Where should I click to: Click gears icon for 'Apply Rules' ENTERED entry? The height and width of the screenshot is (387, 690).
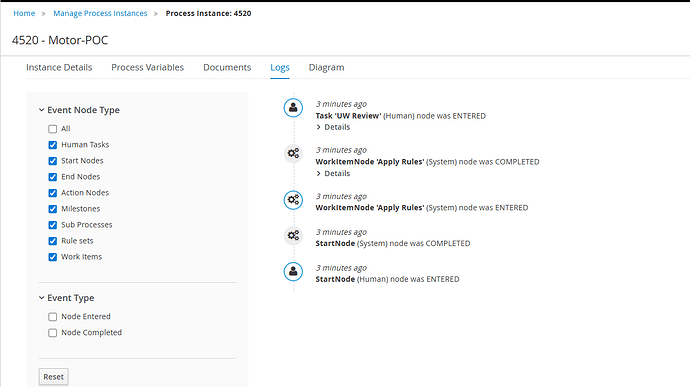(293, 200)
